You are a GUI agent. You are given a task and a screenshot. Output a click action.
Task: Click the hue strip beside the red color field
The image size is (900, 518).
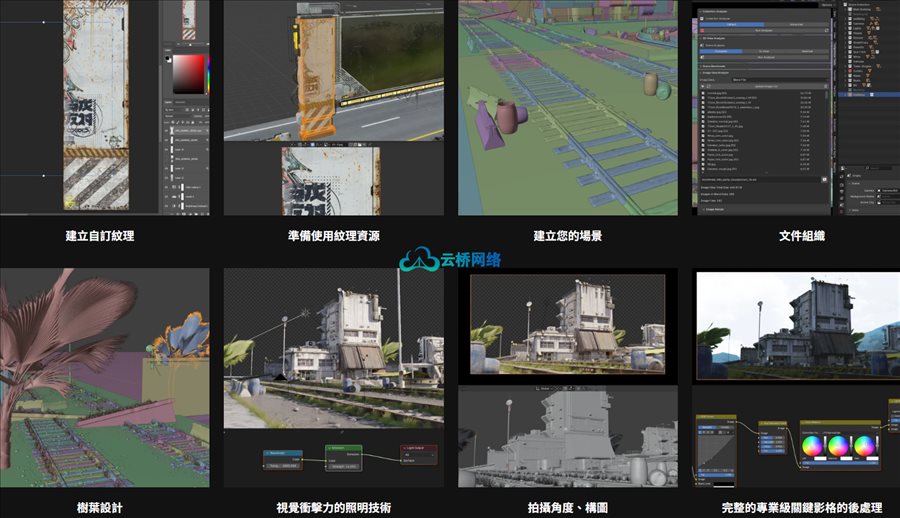pyautogui.click(x=206, y=72)
